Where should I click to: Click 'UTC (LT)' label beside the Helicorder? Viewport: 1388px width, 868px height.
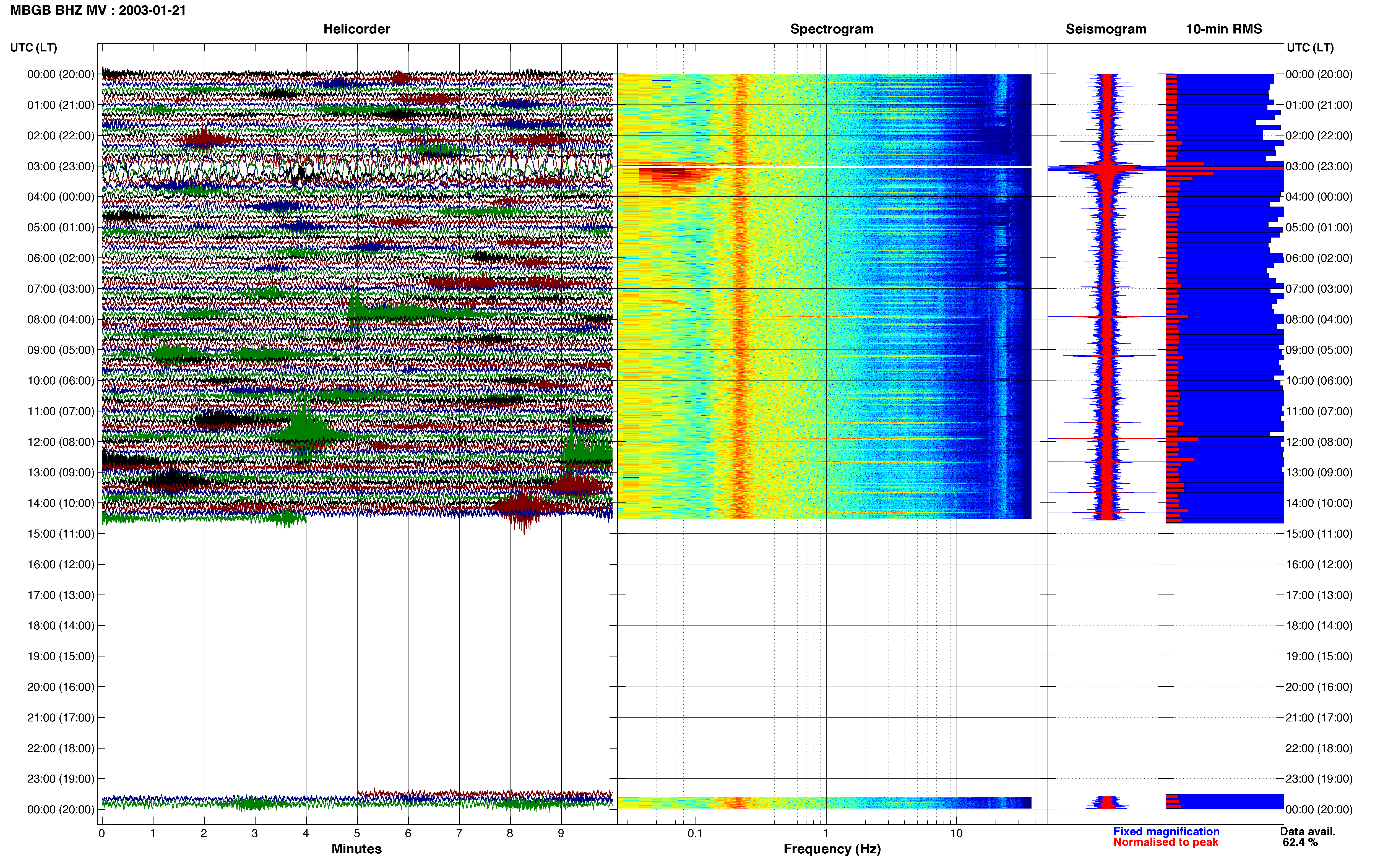[x=34, y=48]
